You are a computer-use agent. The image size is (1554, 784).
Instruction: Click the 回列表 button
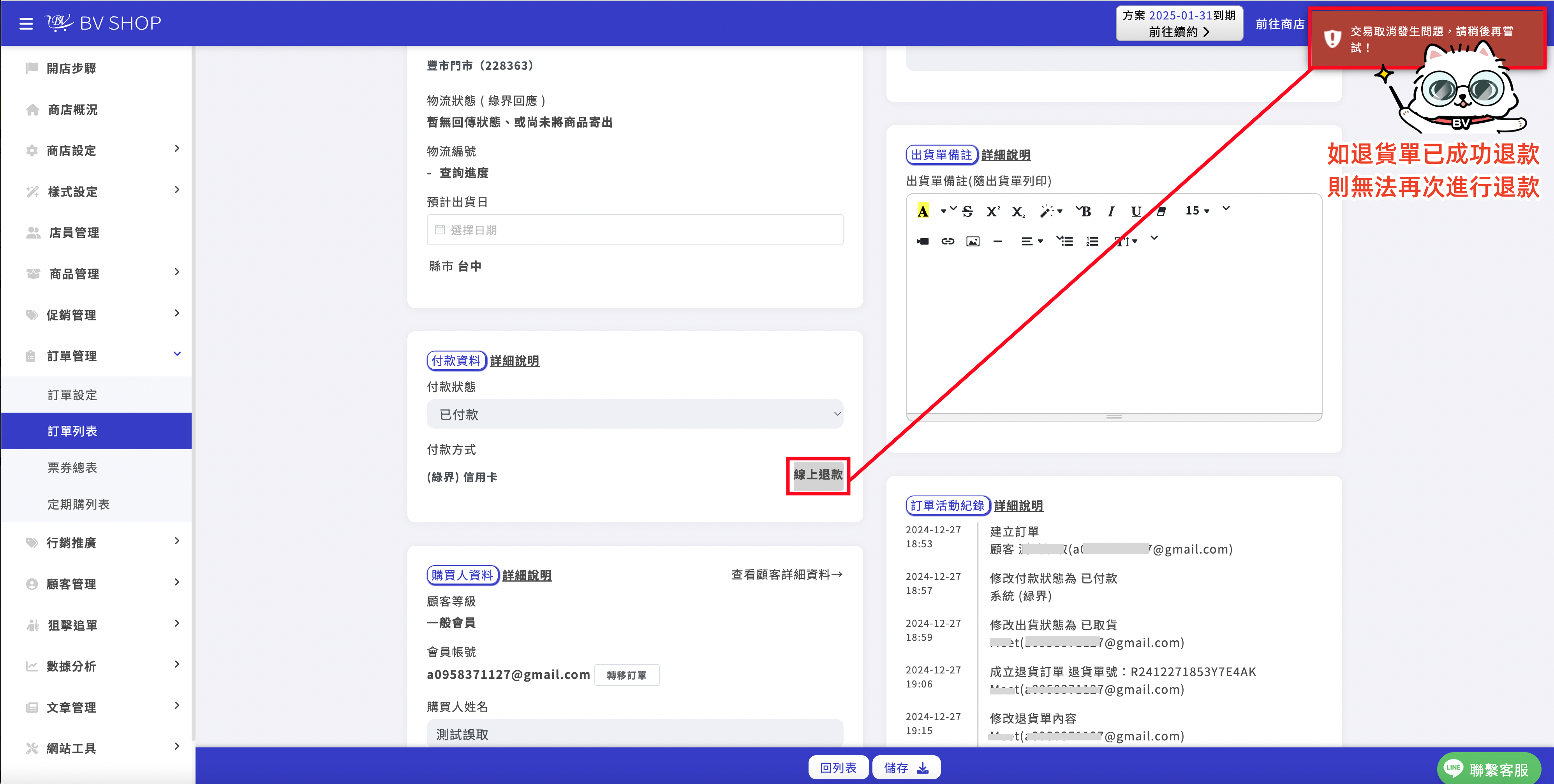(838, 767)
